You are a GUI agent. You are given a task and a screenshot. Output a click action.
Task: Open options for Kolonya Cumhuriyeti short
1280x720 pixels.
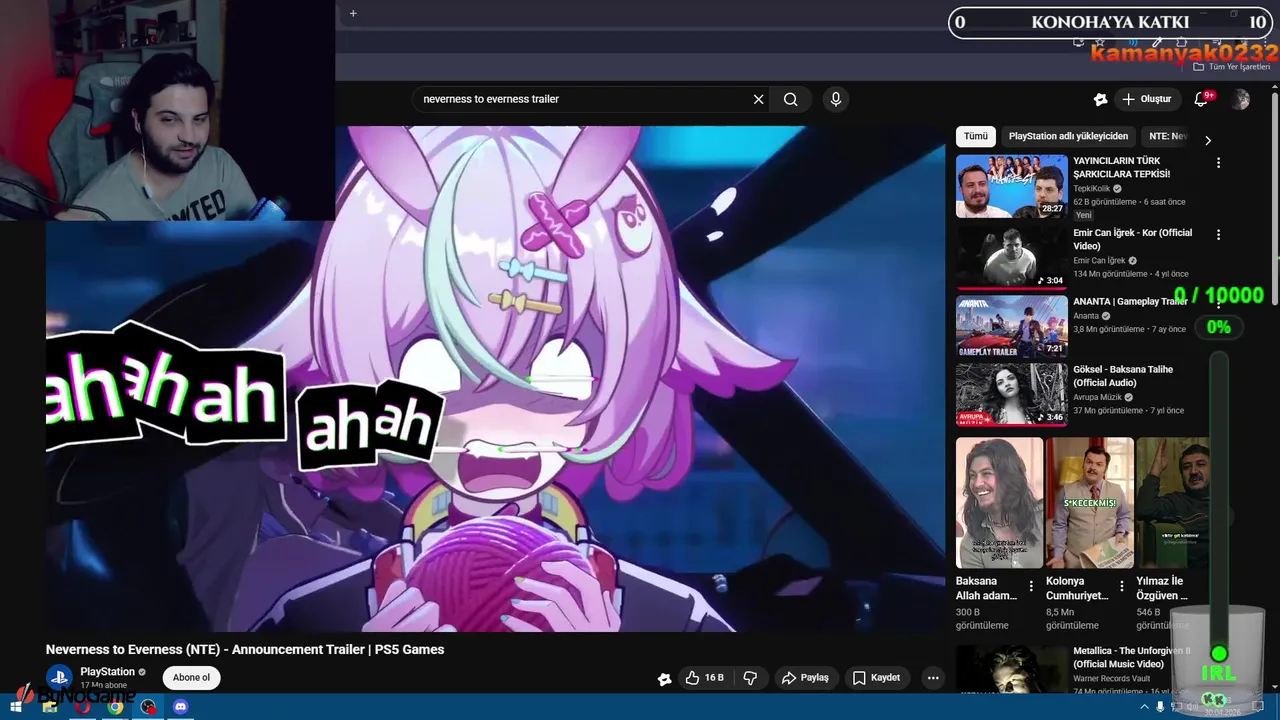[1122, 587]
